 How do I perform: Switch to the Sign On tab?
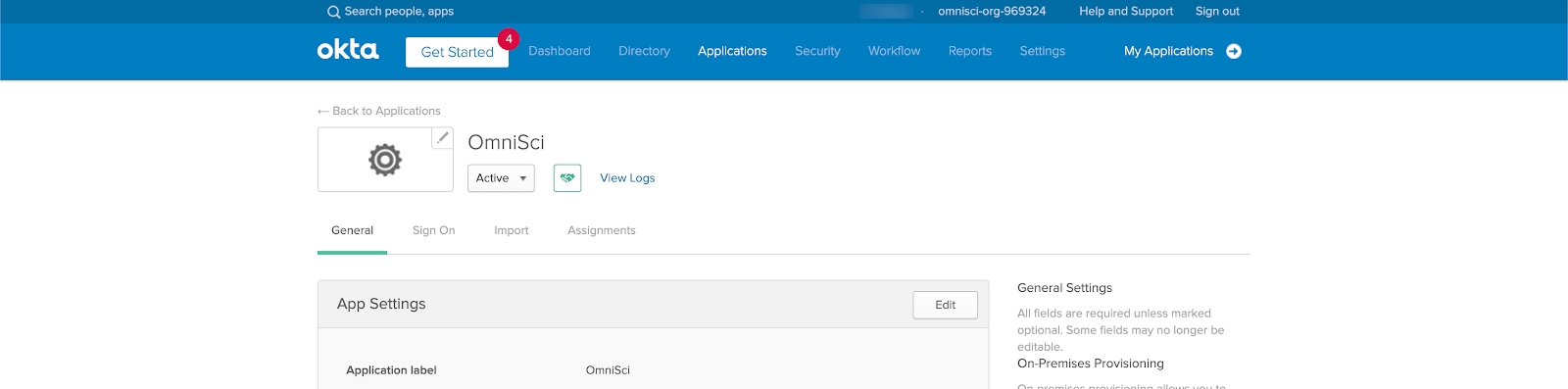click(x=433, y=230)
